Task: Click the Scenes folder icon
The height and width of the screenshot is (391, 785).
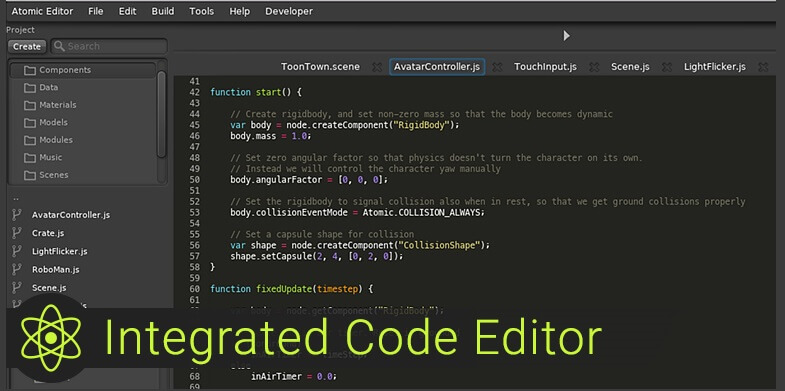Action: tap(30, 175)
